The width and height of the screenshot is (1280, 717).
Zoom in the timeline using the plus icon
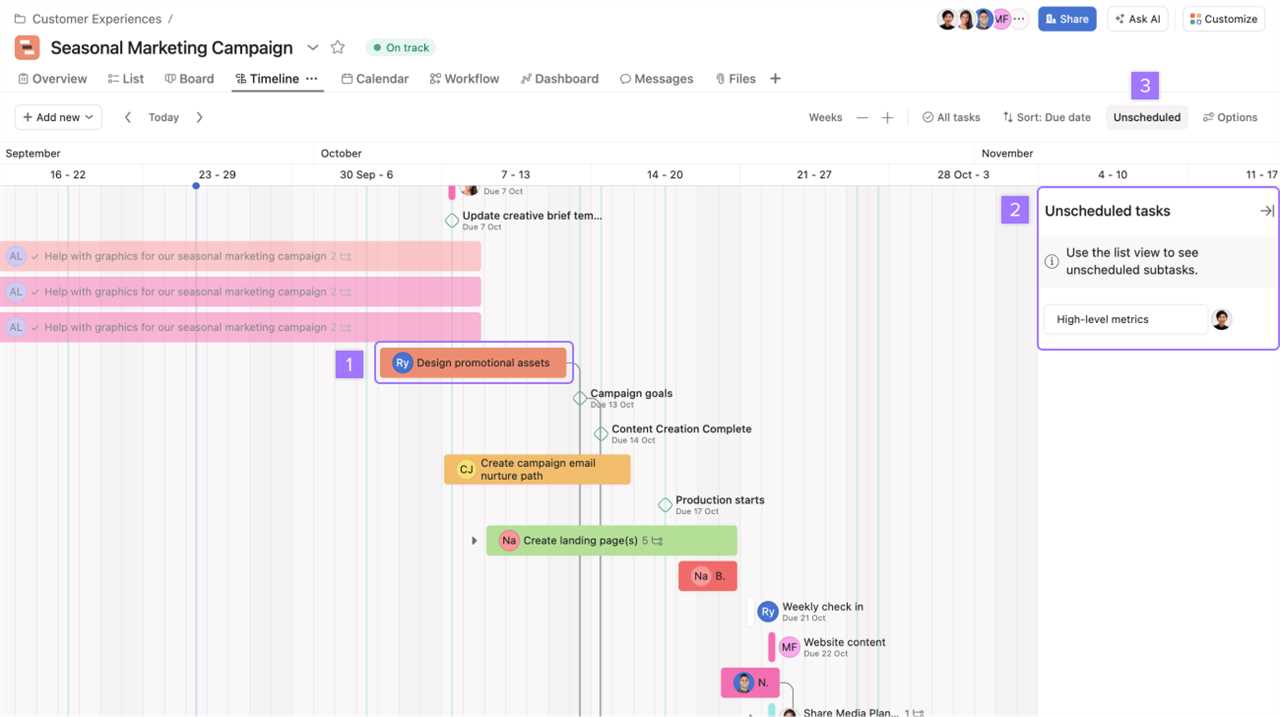(887, 117)
